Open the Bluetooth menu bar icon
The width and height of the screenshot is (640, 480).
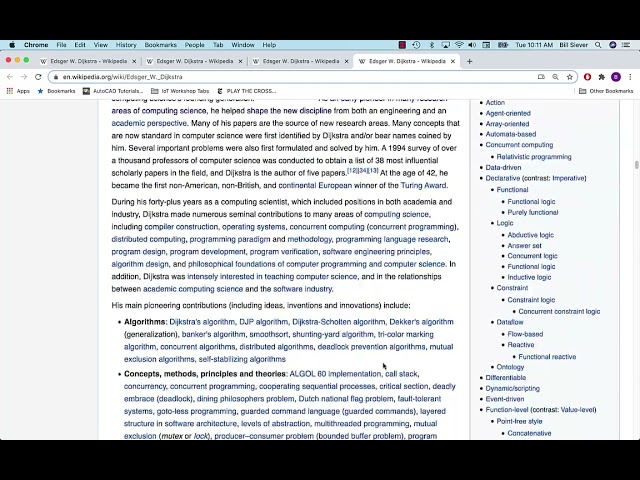tap(431, 45)
